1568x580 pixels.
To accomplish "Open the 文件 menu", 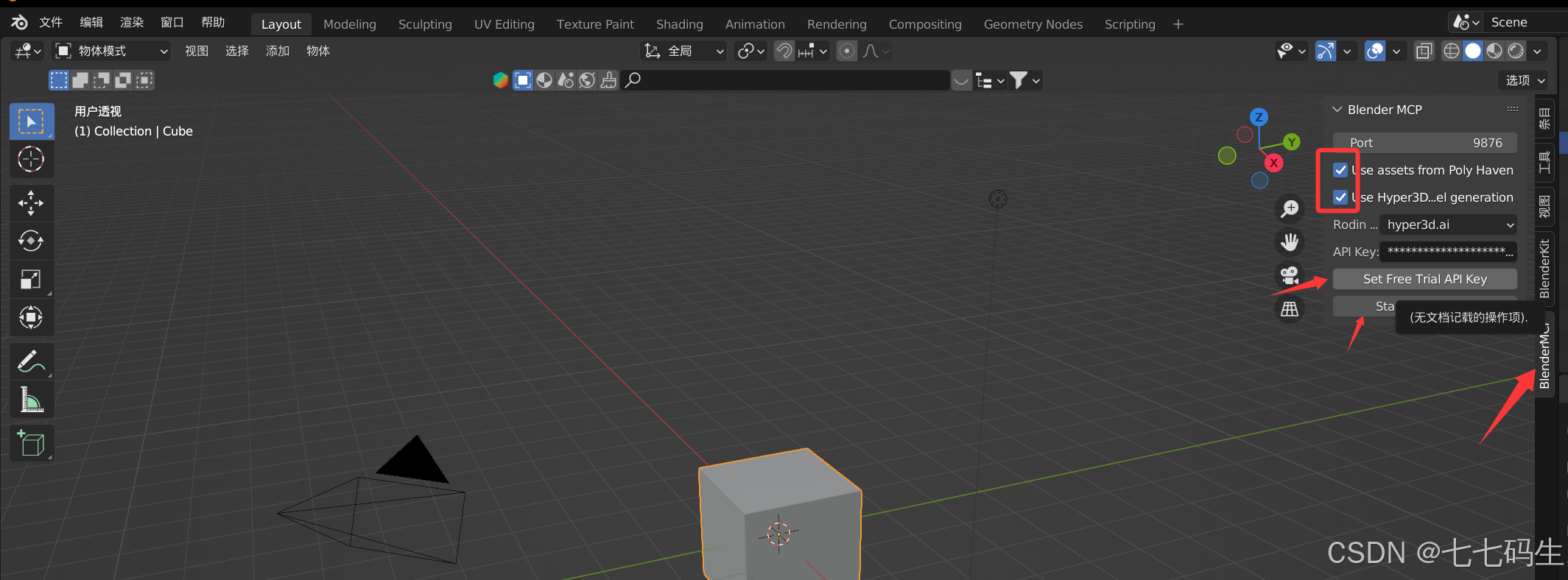I will pyautogui.click(x=51, y=22).
